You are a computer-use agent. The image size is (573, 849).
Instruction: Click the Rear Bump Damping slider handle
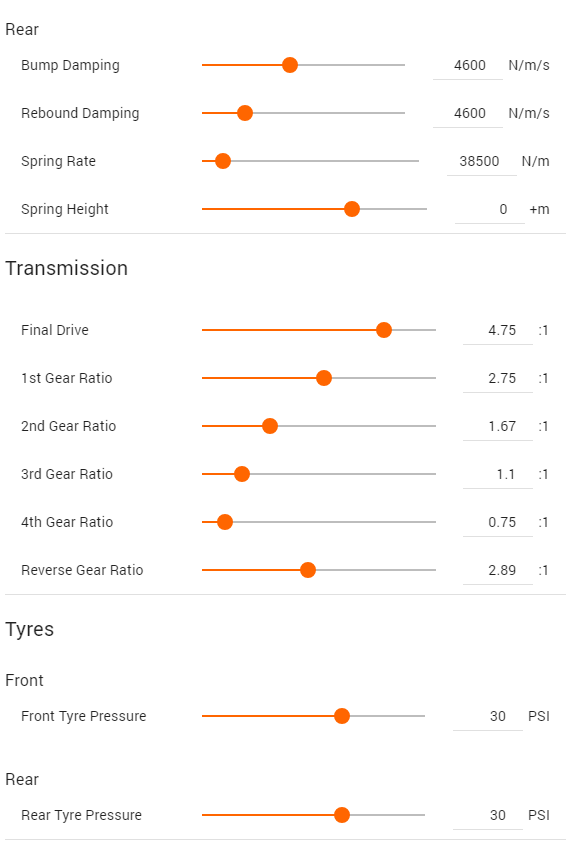click(x=290, y=65)
